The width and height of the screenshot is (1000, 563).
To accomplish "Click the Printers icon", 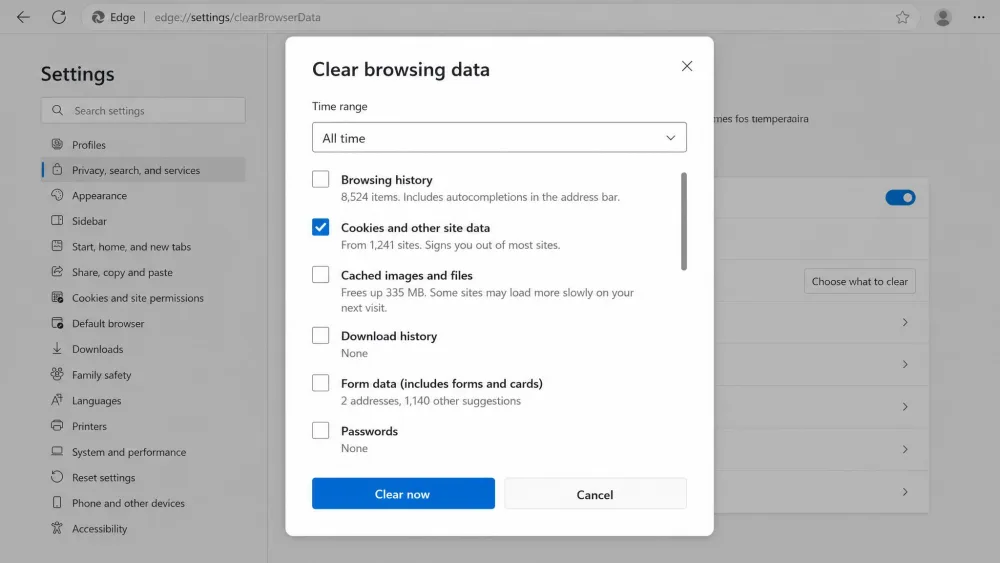I will click(x=57, y=425).
